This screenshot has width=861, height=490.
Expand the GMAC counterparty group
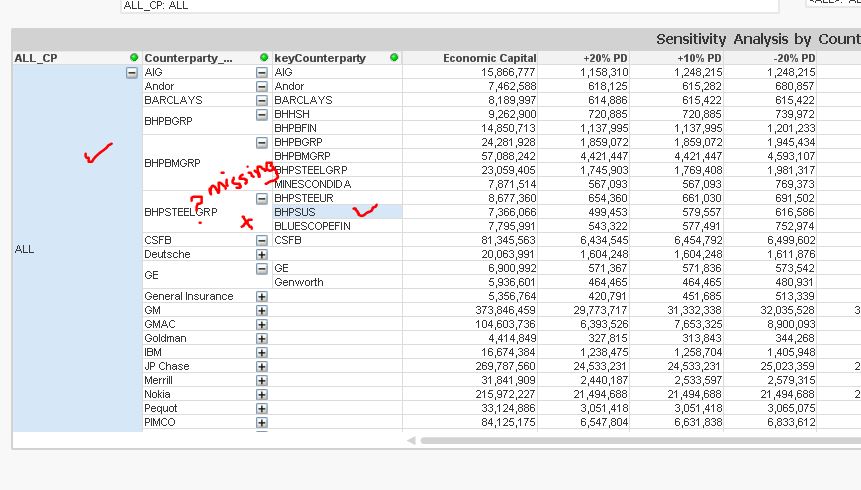pos(262,325)
